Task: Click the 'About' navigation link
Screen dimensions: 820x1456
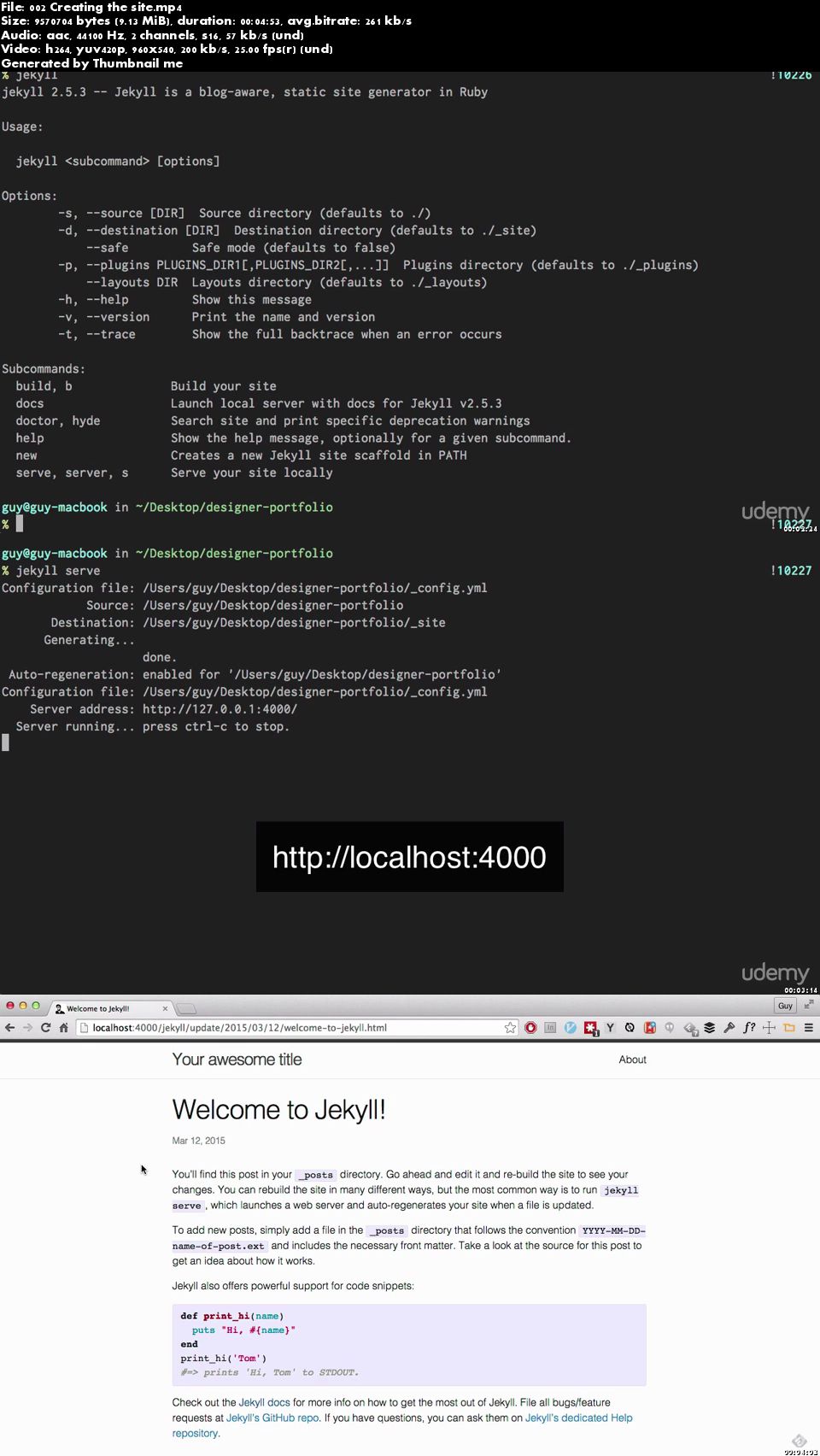Action: 632,1060
